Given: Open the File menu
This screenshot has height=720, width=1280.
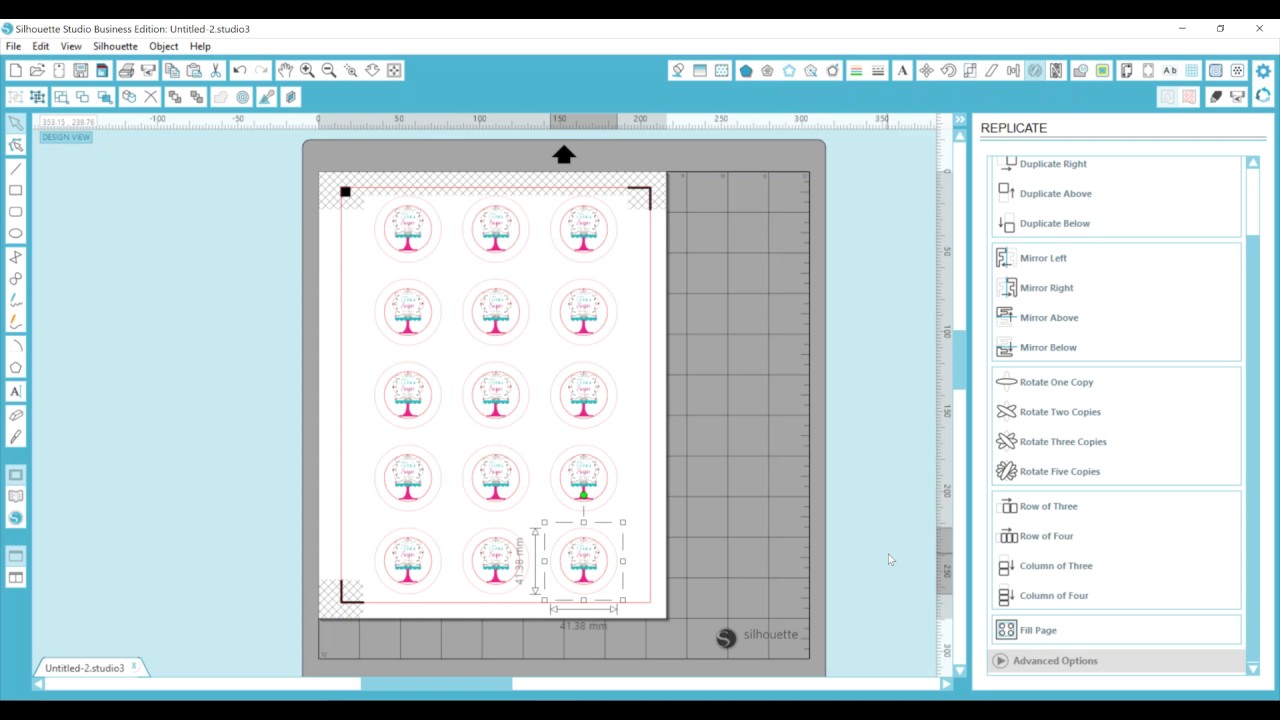Looking at the screenshot, I should click(x=13, y=46).
